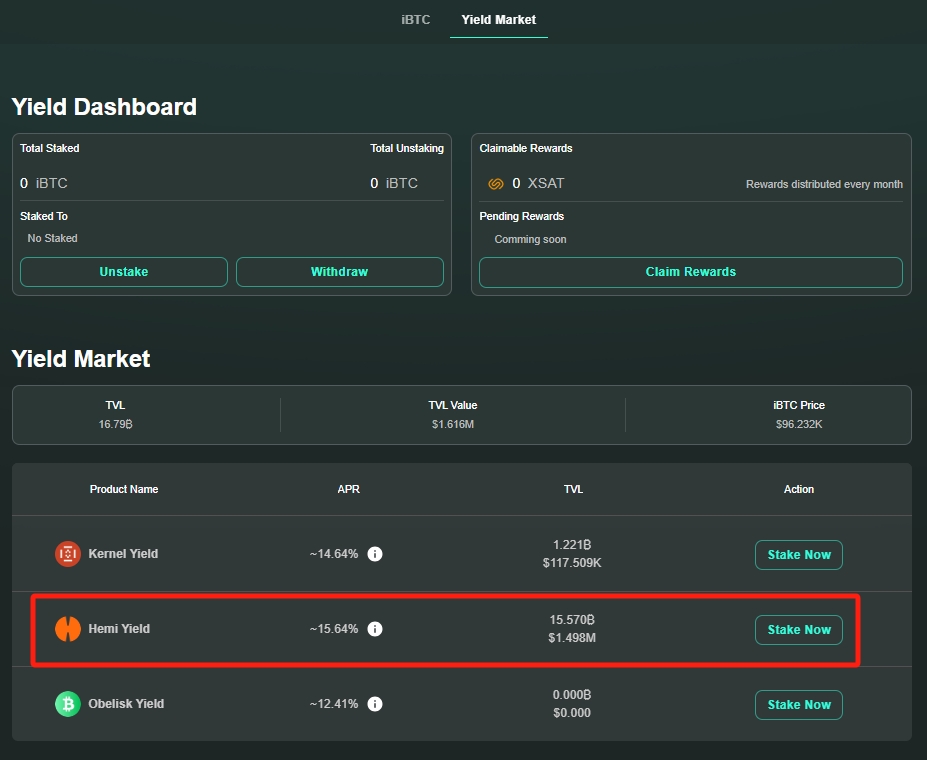
Task: Select the Yield Market tab
Action: point(499,20)
